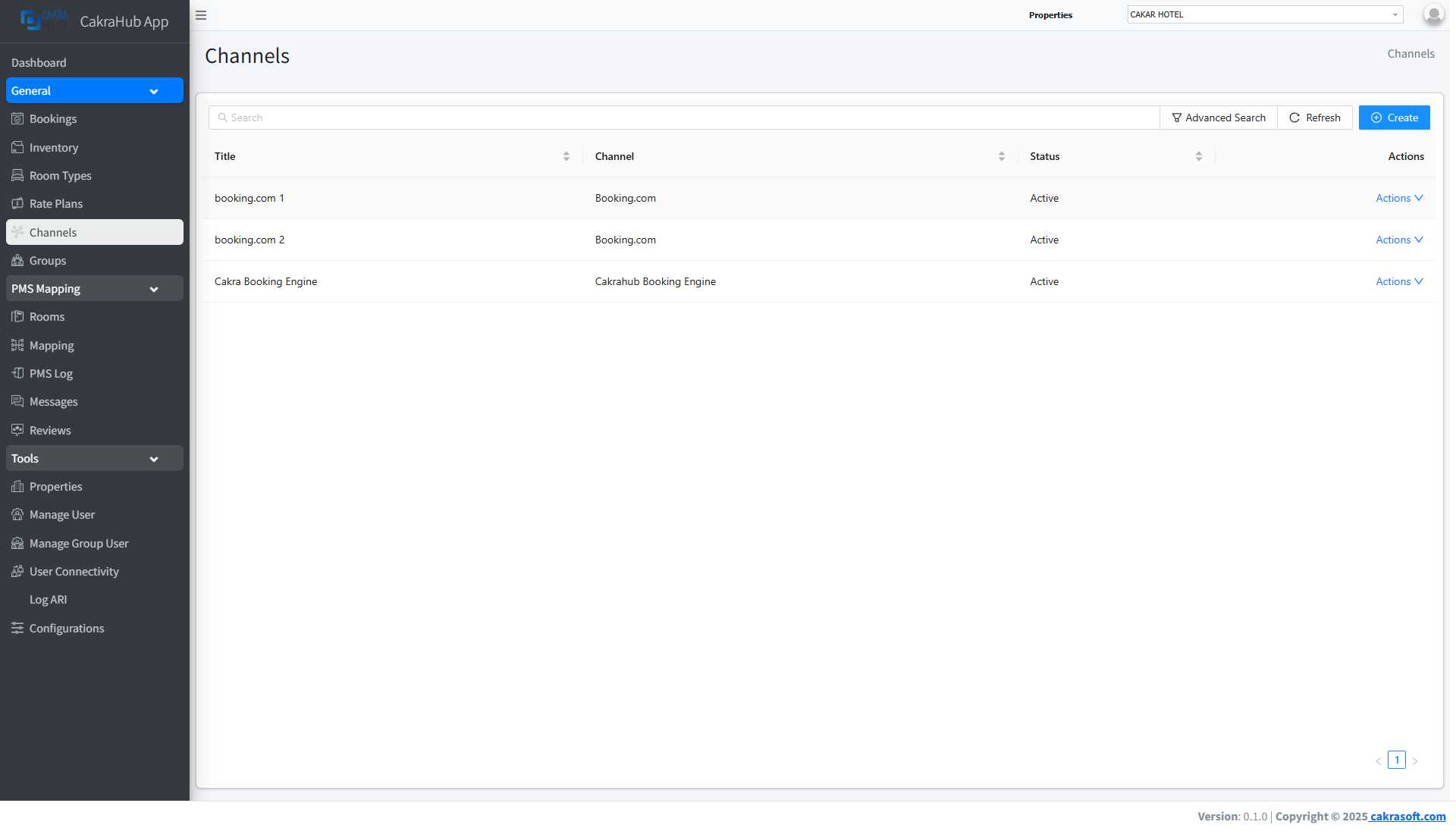Image resolution: width=1456 pixels, height=831 pixels.
Task: Click the Room Types bed icon
Action: coord(17,175)
